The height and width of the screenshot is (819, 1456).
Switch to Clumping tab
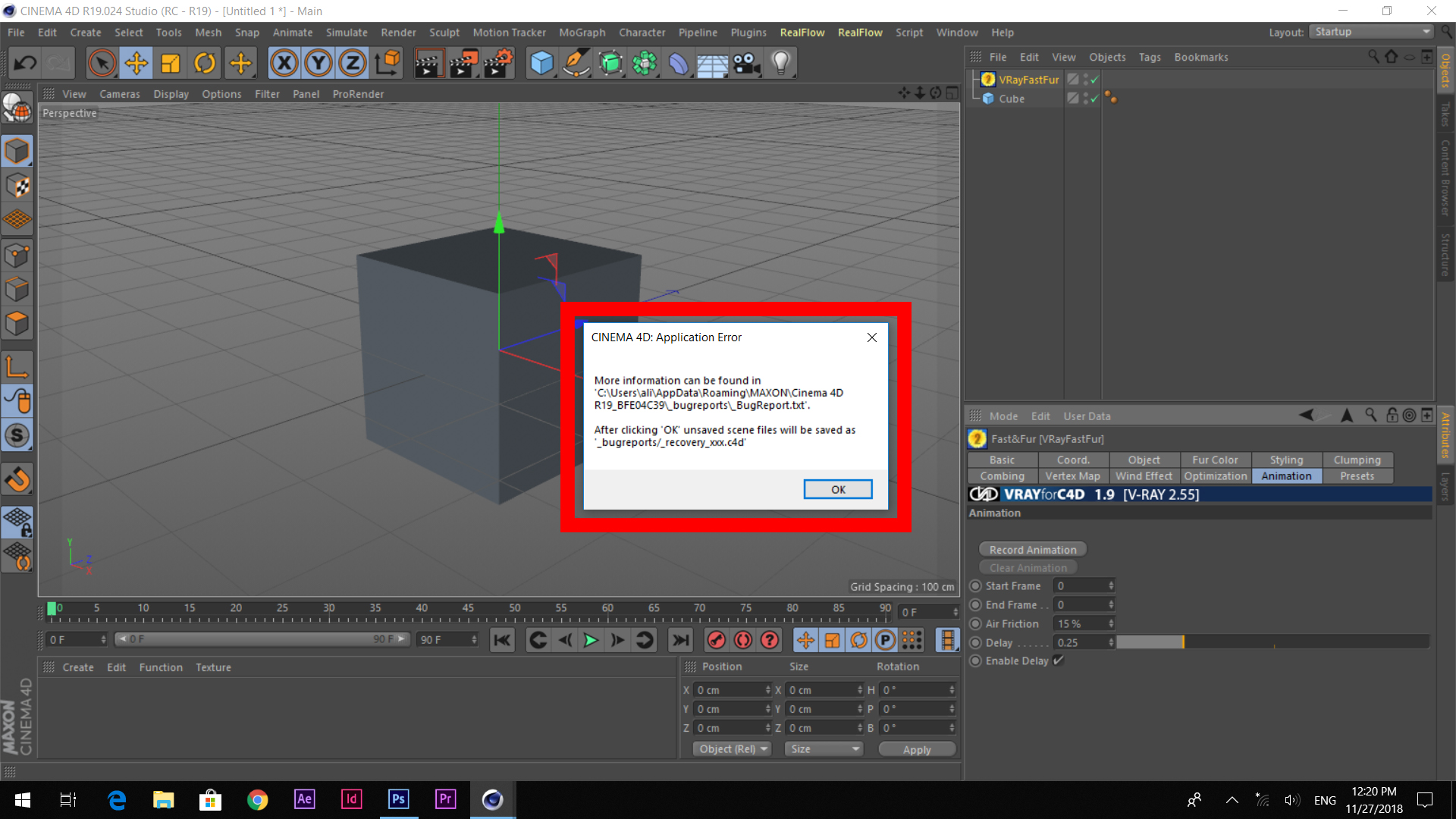(x=1357, y=460)
